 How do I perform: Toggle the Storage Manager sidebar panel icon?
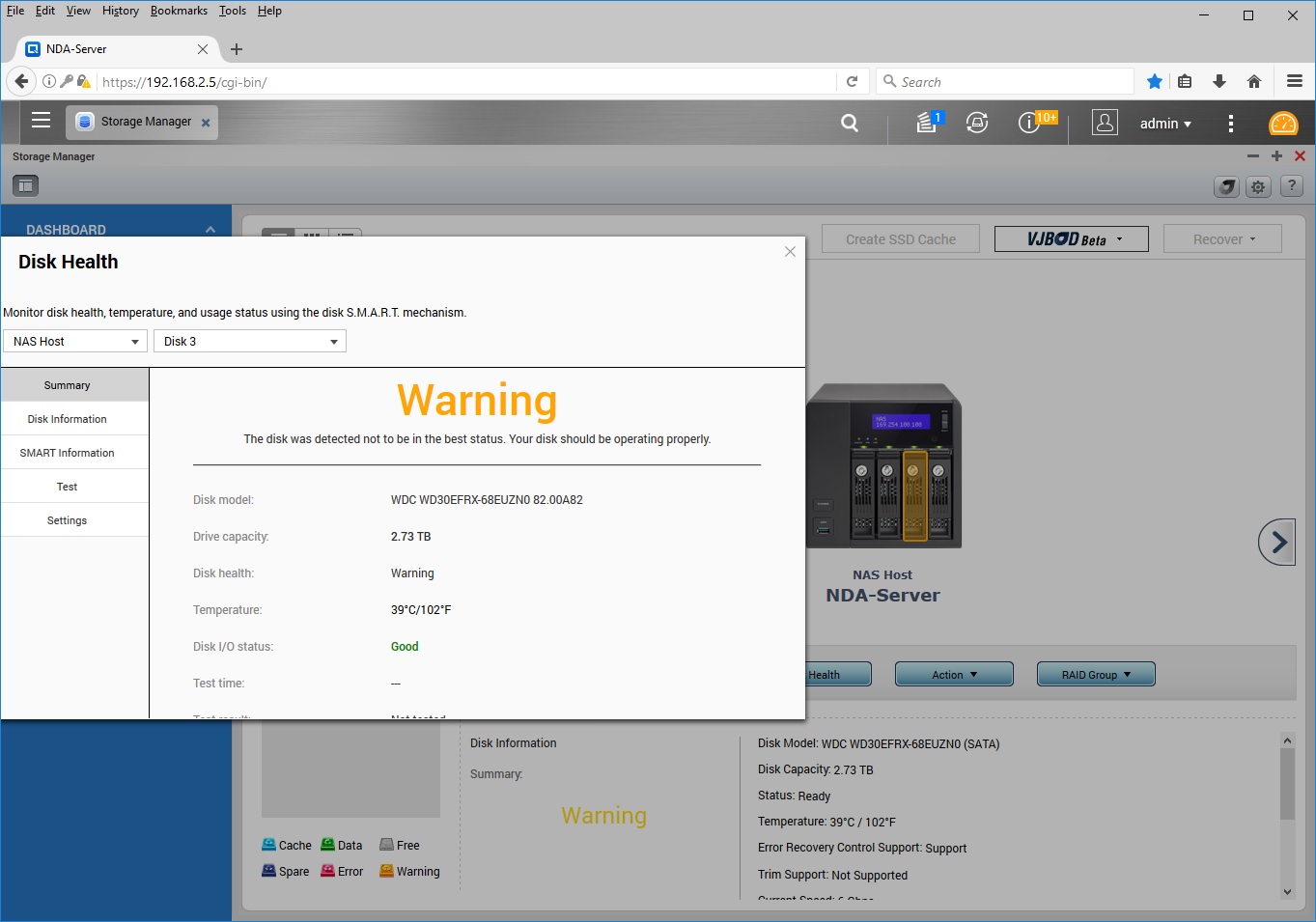coord(25,185)
